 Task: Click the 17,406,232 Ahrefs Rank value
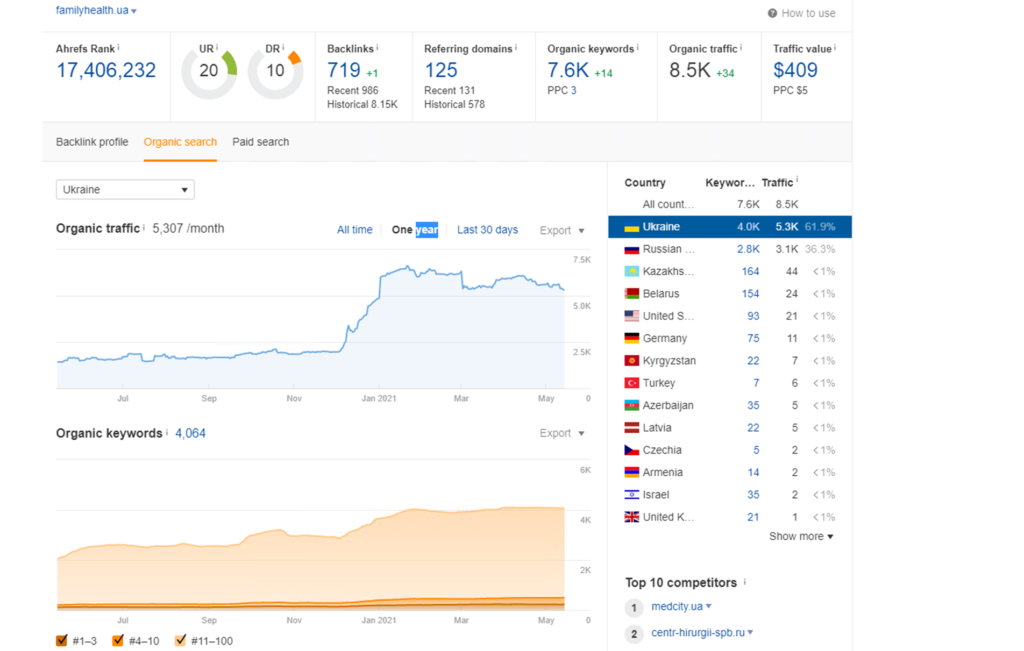coord(106,70)
